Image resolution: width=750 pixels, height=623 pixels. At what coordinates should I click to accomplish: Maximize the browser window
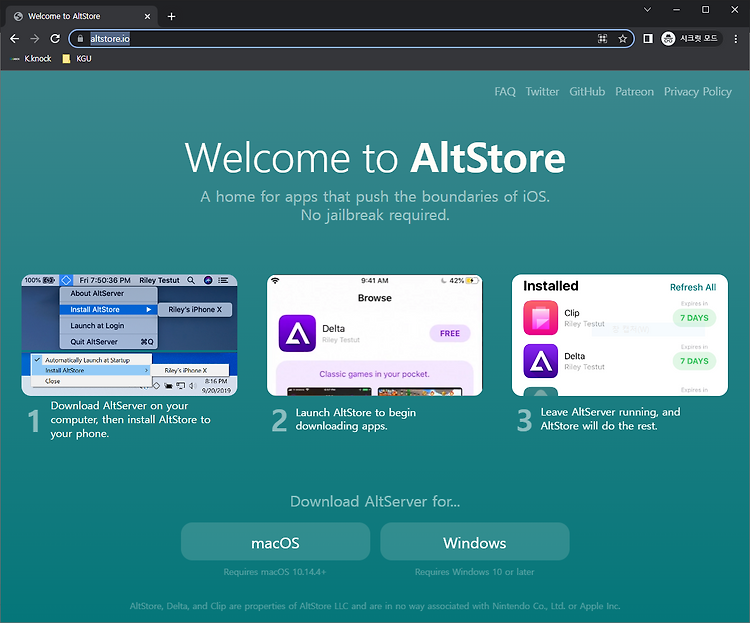tap(706, 10)
